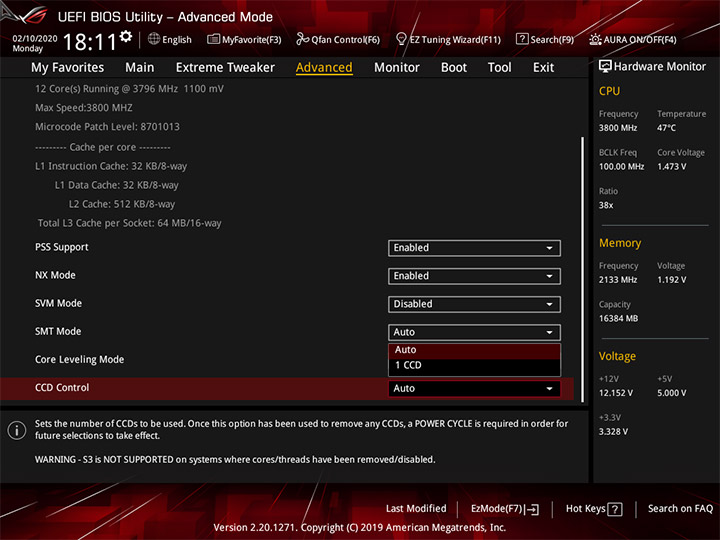
Task: Click the date 02/10/2020 Monday
Action: pos(35,43)
